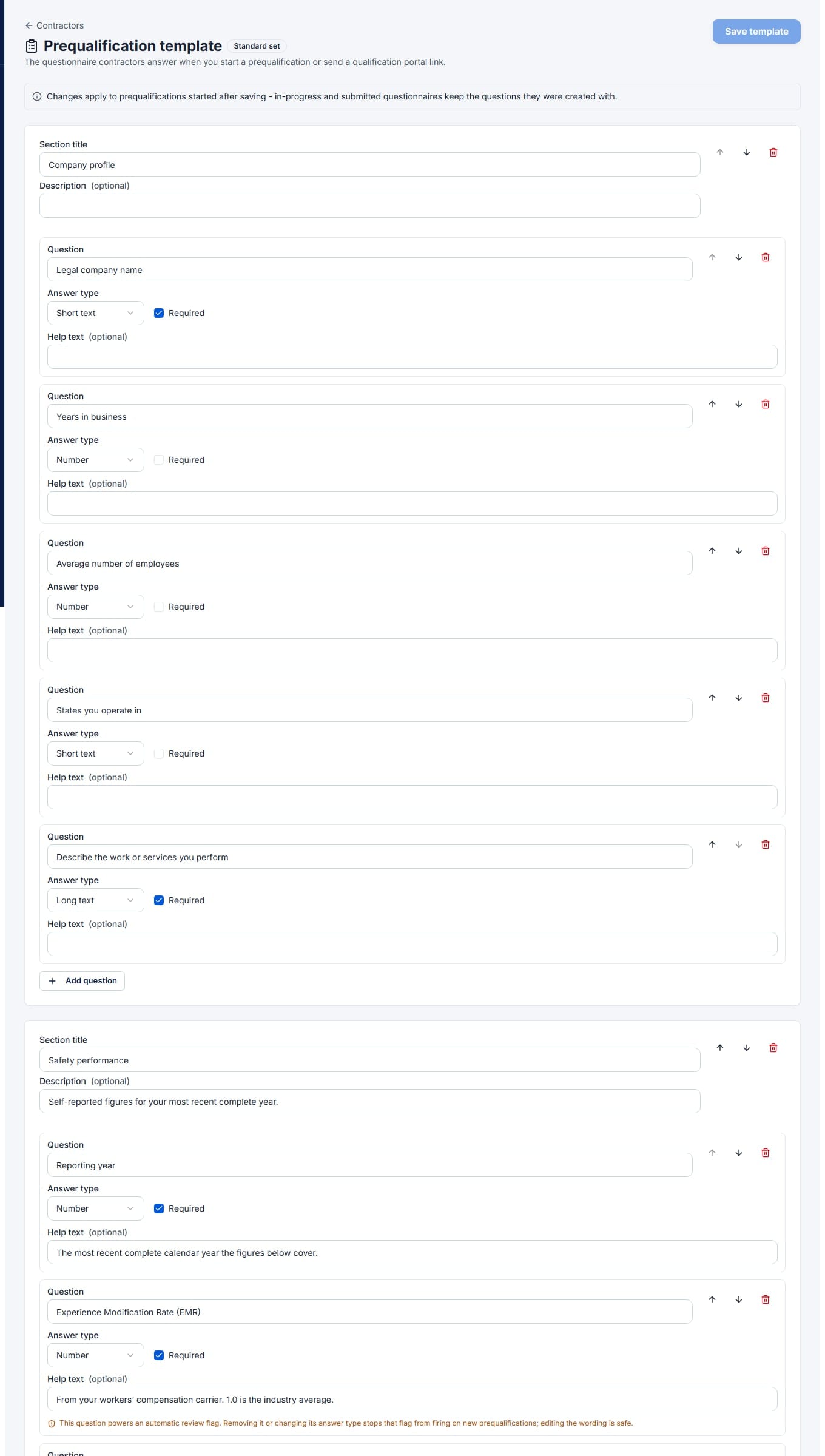Add question to Company profile section
Viewport: 825px width, 1456px height.
point(82,981)
